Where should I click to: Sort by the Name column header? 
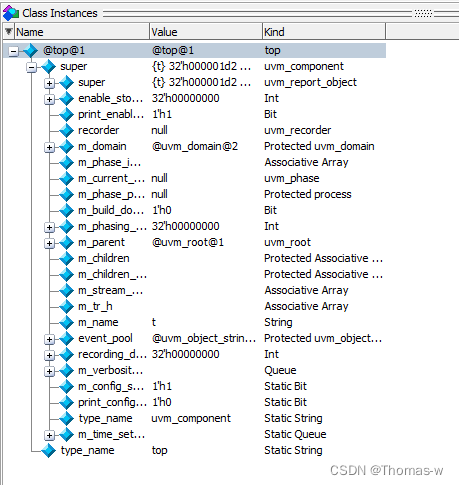coord(82,32)
